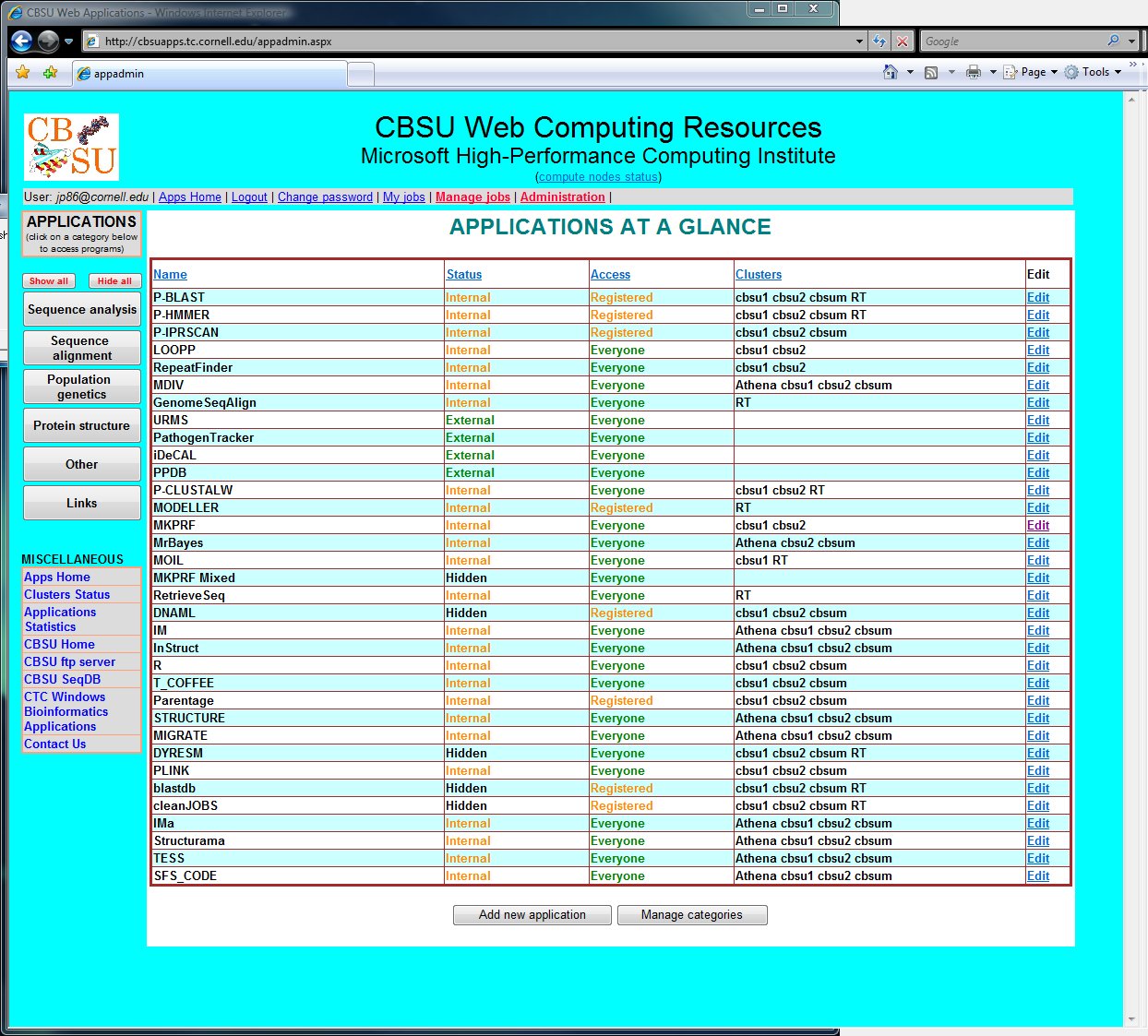This screenshot has width=1148, height=1036.
Task: Select the appadmin browser tab
Action: (x=209, y=74)
